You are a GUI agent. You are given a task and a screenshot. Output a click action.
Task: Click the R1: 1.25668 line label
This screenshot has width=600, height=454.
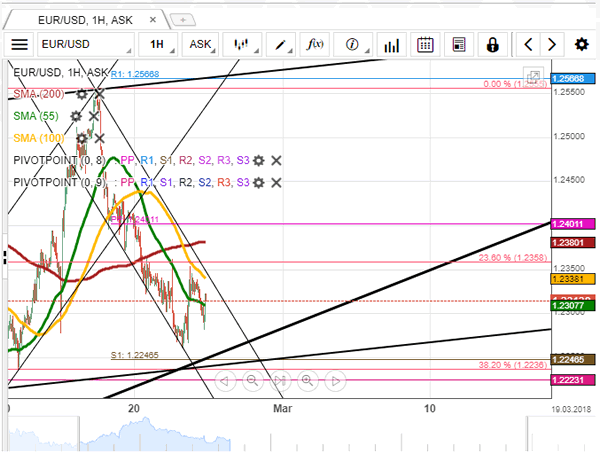click(135, 74)
